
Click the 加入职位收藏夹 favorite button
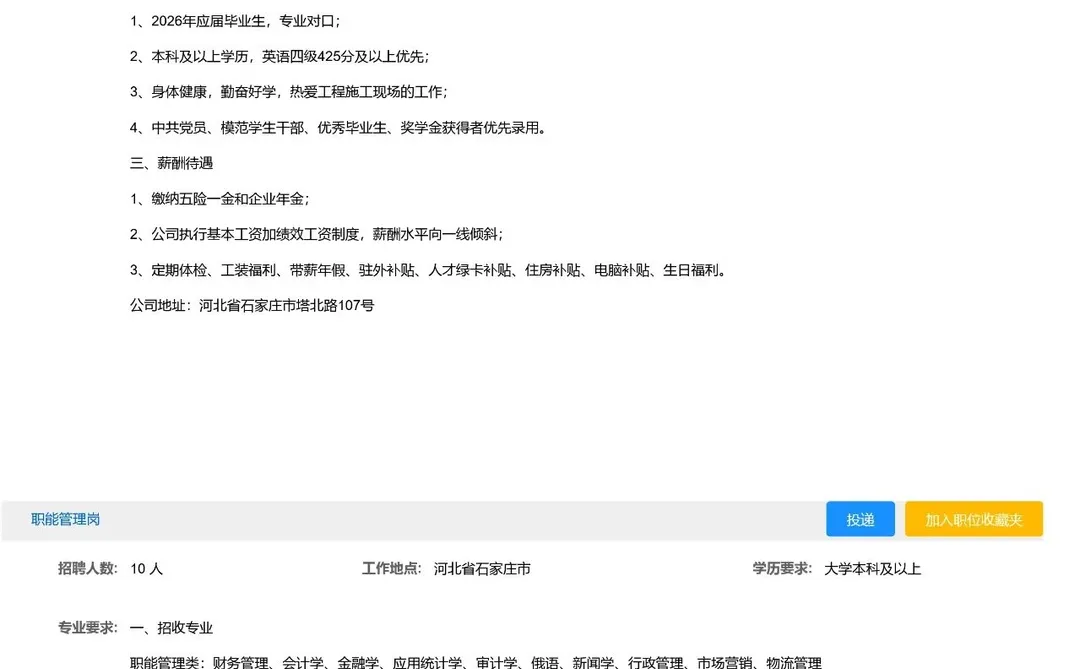(973, 519)
